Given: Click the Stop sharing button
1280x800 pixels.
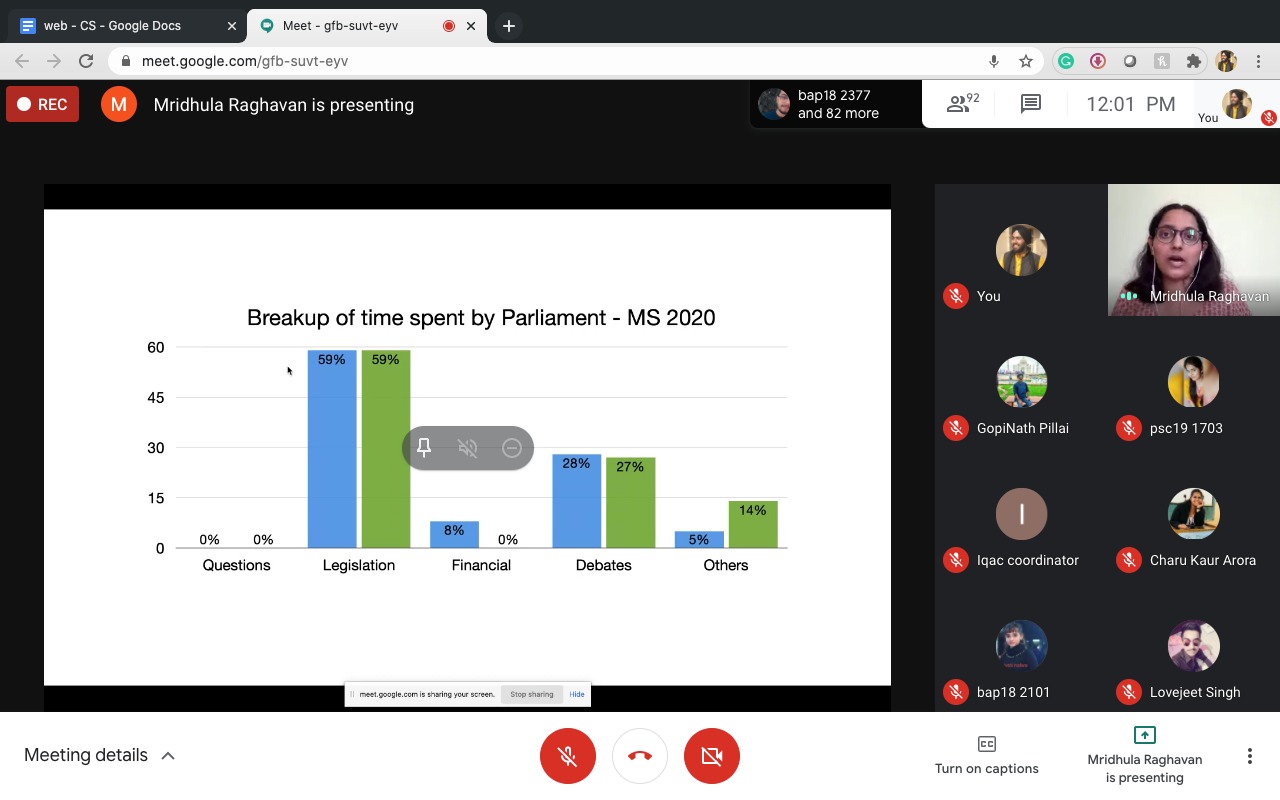Looking at the screenshot, I should pyautogui.click(x=531, y=694).
